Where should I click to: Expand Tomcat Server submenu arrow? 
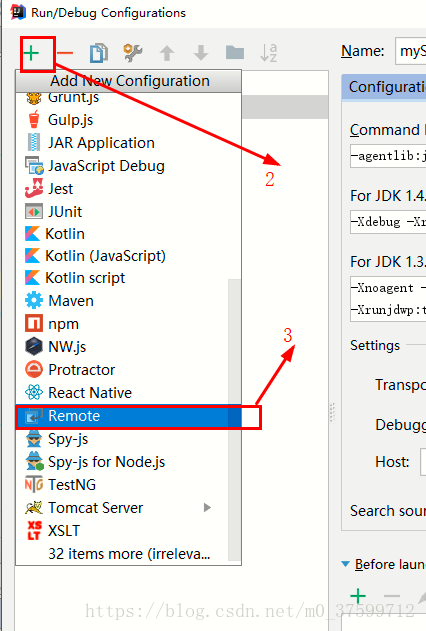(x=207, y=508)
